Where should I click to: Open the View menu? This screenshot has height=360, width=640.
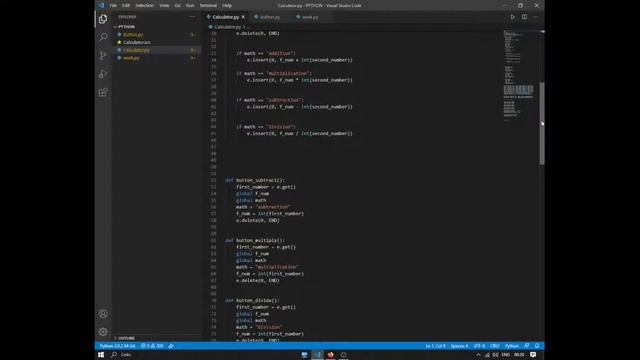pos(164,5)
